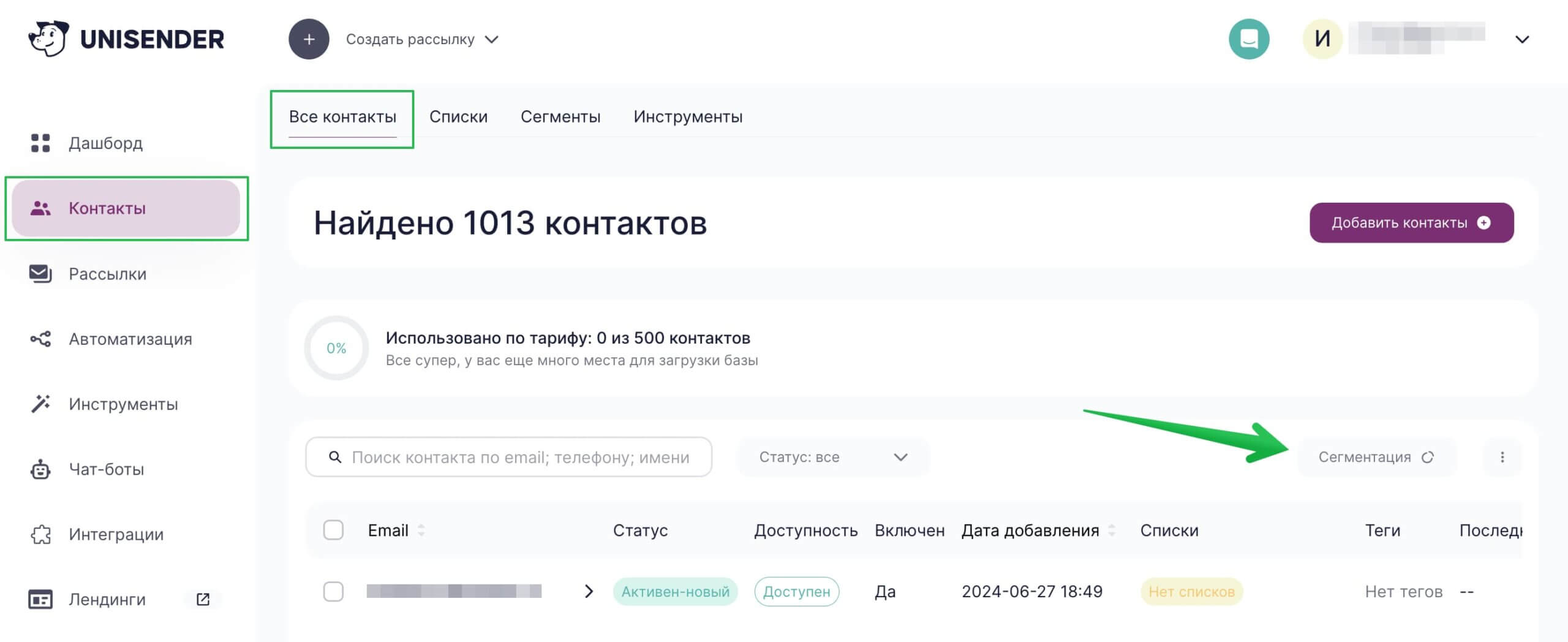This screenshot has height=642, width=1568.
Task: Click the date 2024-06-27 18:49
Action: click(1032, 591)
